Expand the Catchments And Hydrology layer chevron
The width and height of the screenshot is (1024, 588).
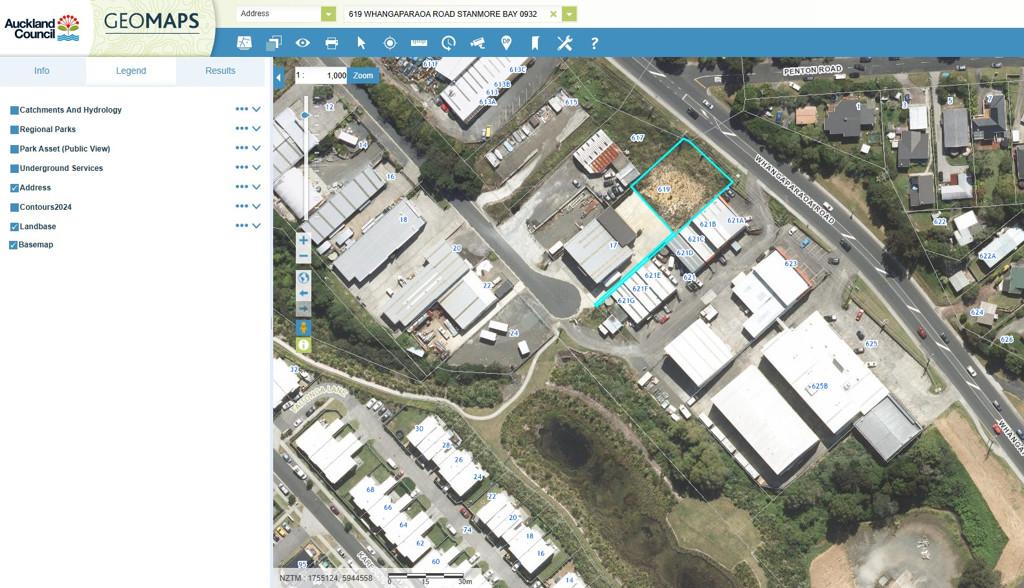click(x=257, y=110)
